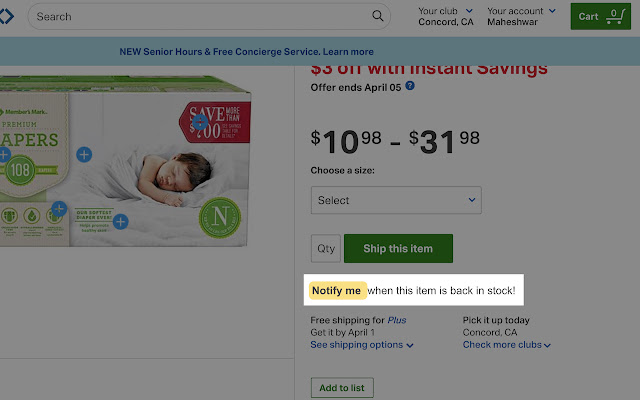Click the plus hotspot over the 108 count badge
This screenshot has height=400, width=640.
pos(3,155)
